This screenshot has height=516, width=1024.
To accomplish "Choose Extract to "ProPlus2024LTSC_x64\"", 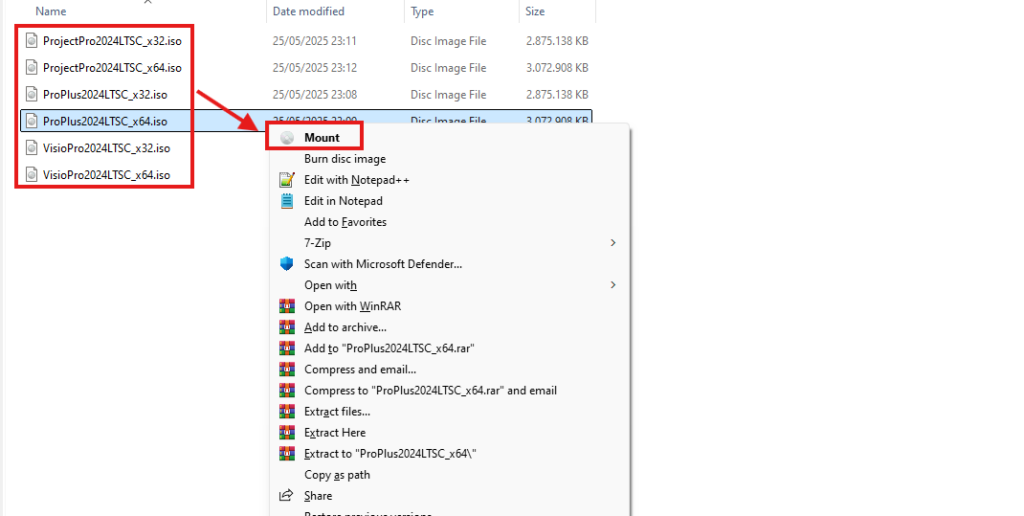I will click(391, 453).
